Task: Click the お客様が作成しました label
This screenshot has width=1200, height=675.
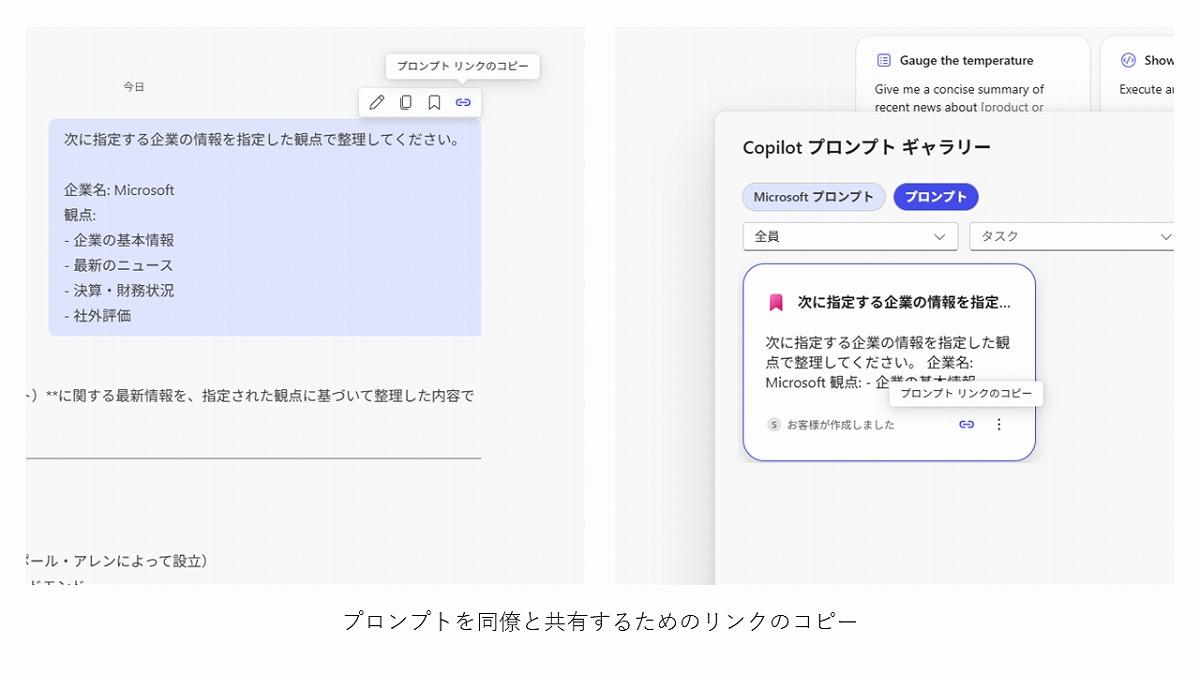Action: click(x=840, y=425)
